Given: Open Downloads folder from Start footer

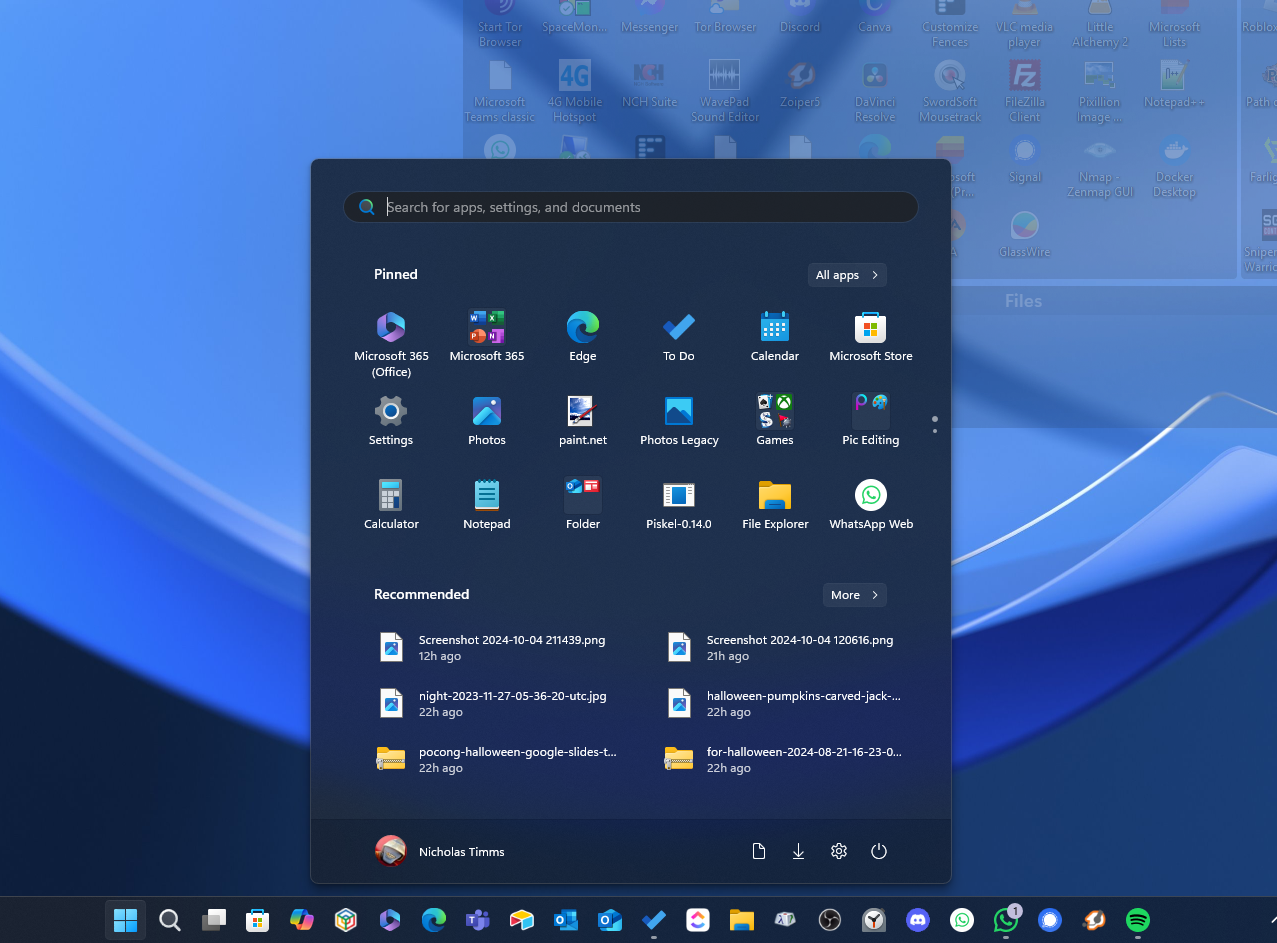Looking at the screenshot, I should [x=798, y=851].
